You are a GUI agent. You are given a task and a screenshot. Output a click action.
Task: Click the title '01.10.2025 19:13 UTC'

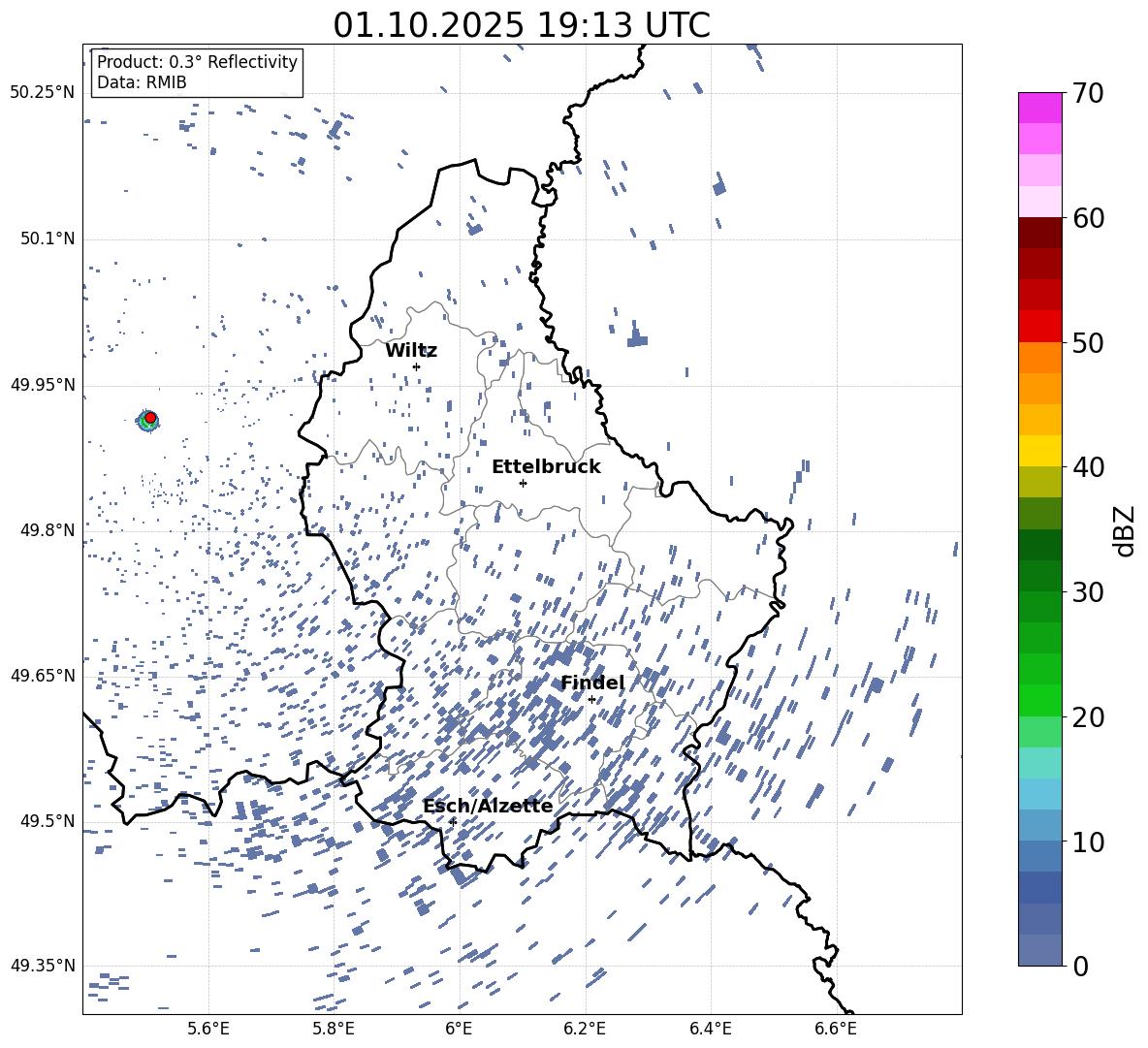point(522,25)
